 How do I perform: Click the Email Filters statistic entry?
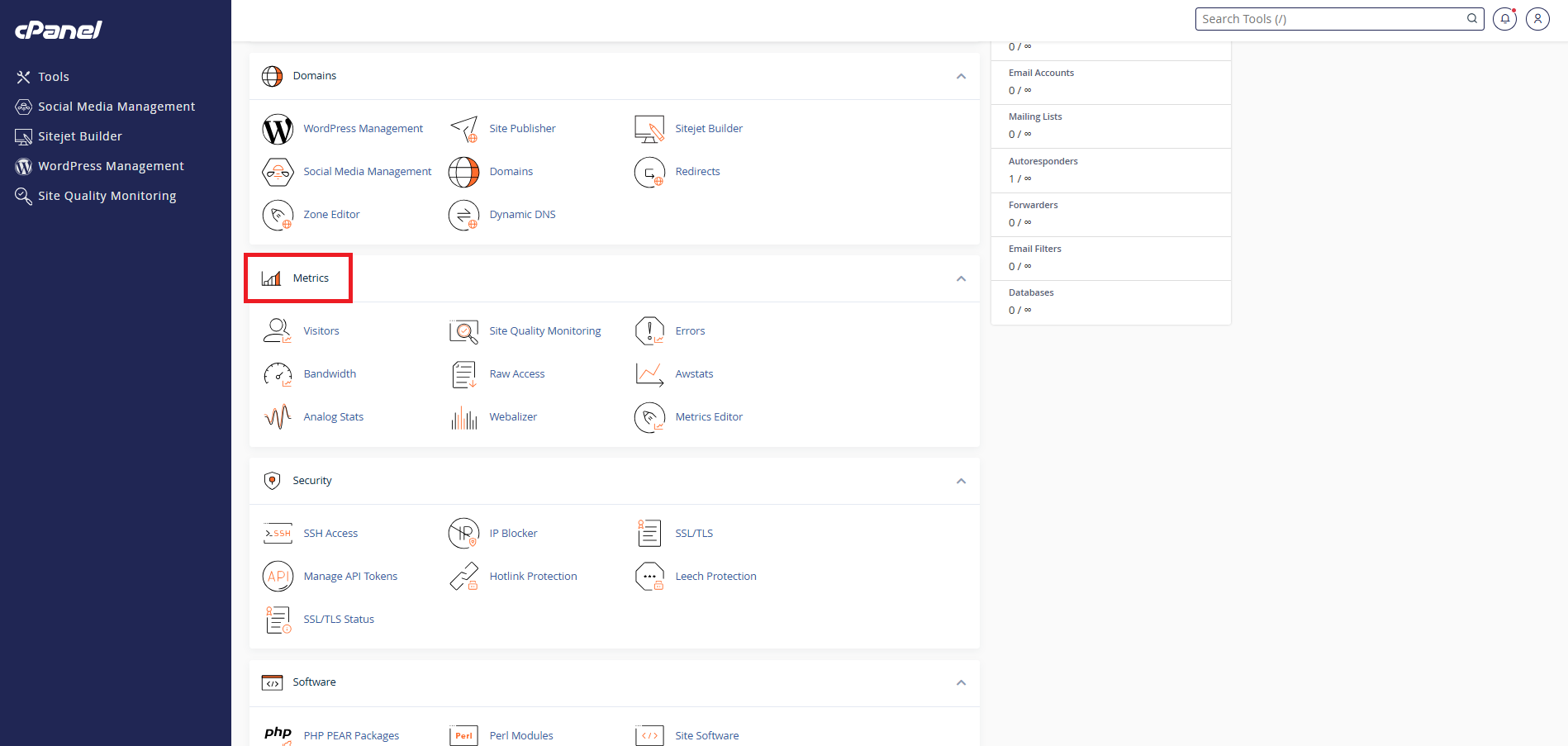pos(1110,259)
